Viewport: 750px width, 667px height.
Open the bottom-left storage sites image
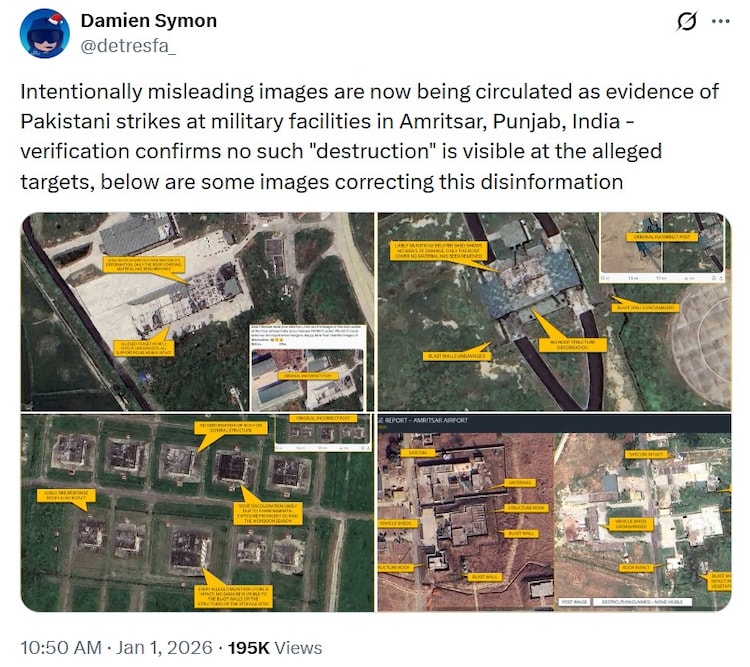click(197, 513)
